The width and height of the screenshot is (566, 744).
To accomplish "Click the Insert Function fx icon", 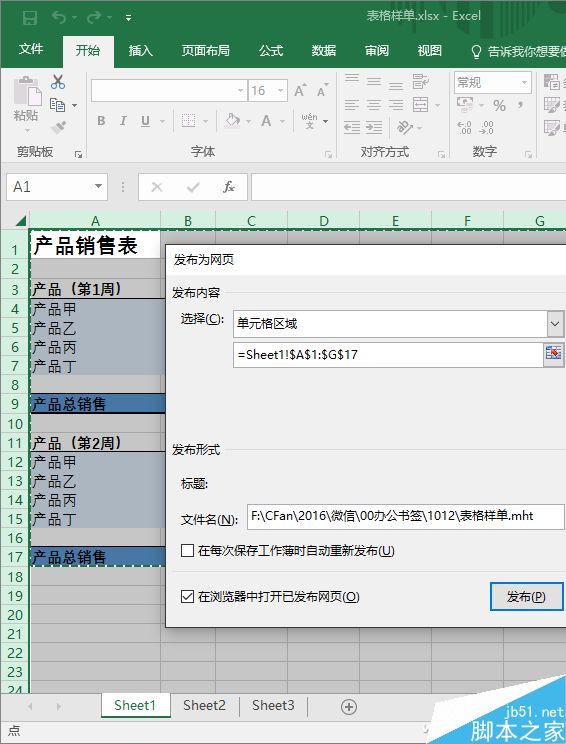I will 229,187.
